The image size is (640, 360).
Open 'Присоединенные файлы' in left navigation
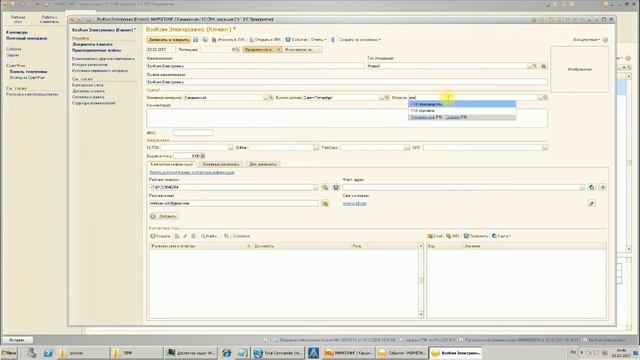coord(96,50)
